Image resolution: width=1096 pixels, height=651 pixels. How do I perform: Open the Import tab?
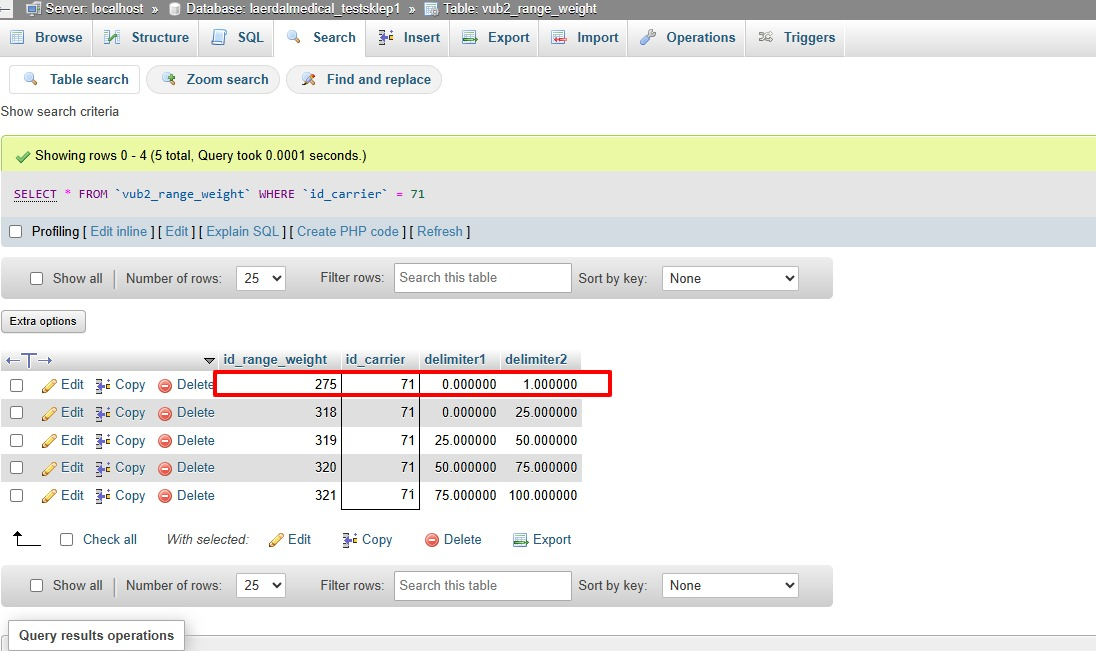(584, 38)
